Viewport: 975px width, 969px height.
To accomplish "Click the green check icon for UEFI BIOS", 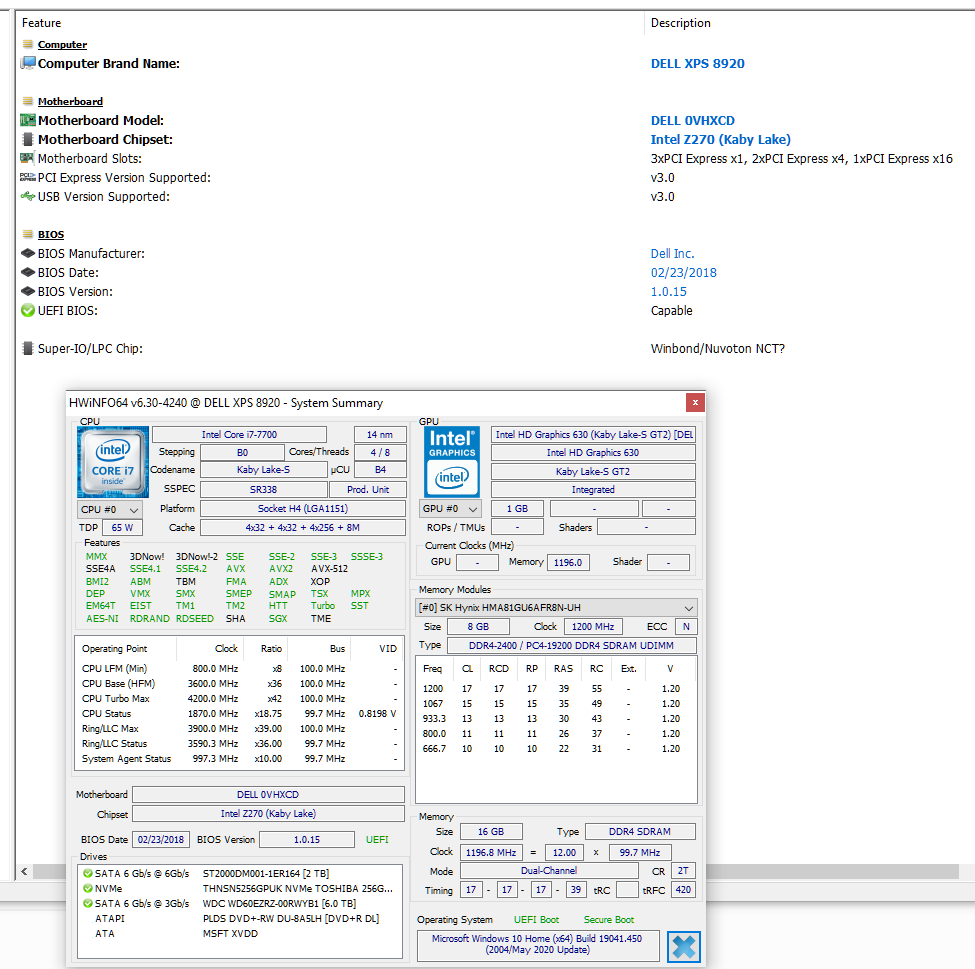I will pyautogui.click(x=28, y=310).
